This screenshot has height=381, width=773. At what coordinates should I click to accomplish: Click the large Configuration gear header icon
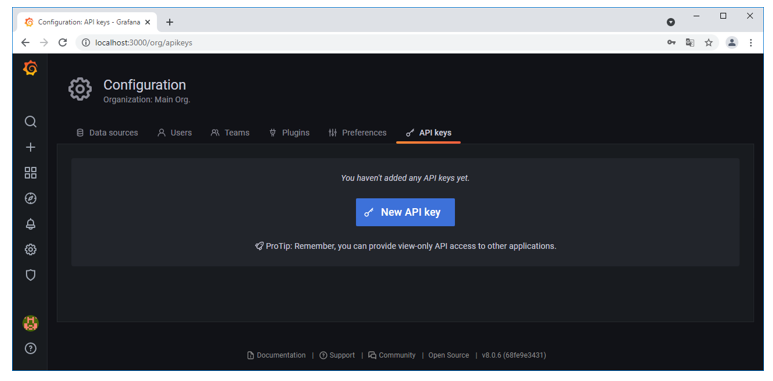(x=80, y=89)
